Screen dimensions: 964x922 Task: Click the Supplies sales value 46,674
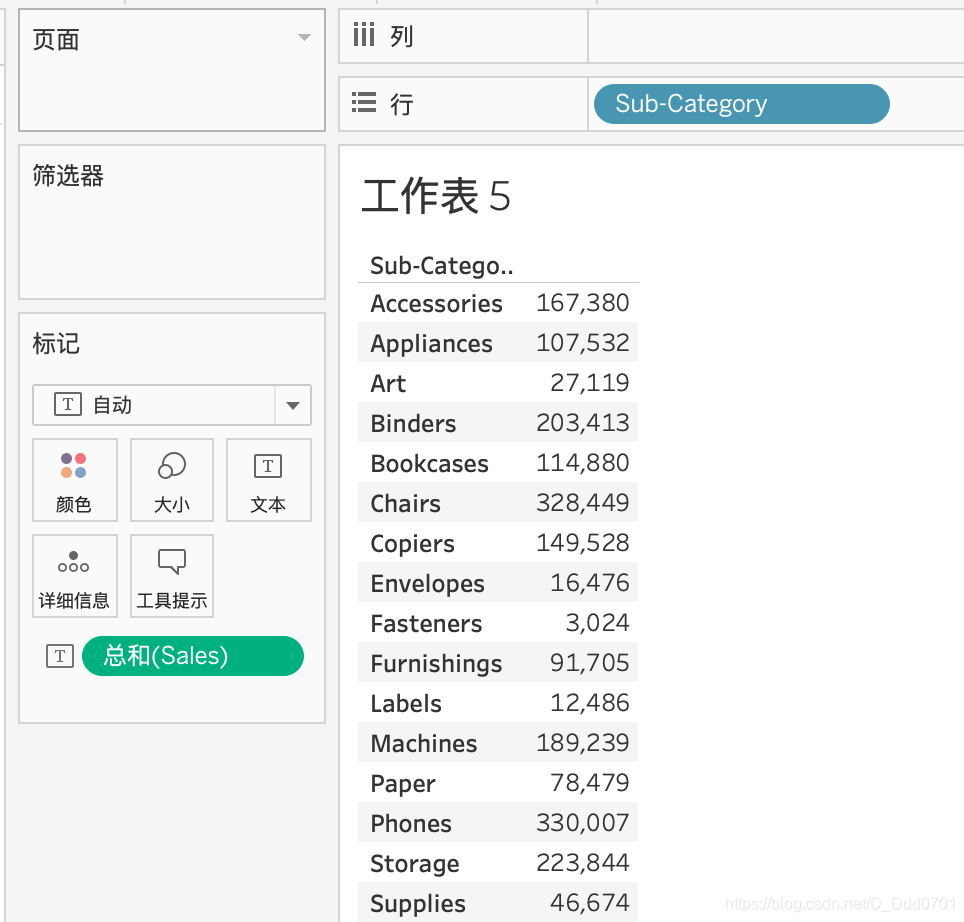589,902
